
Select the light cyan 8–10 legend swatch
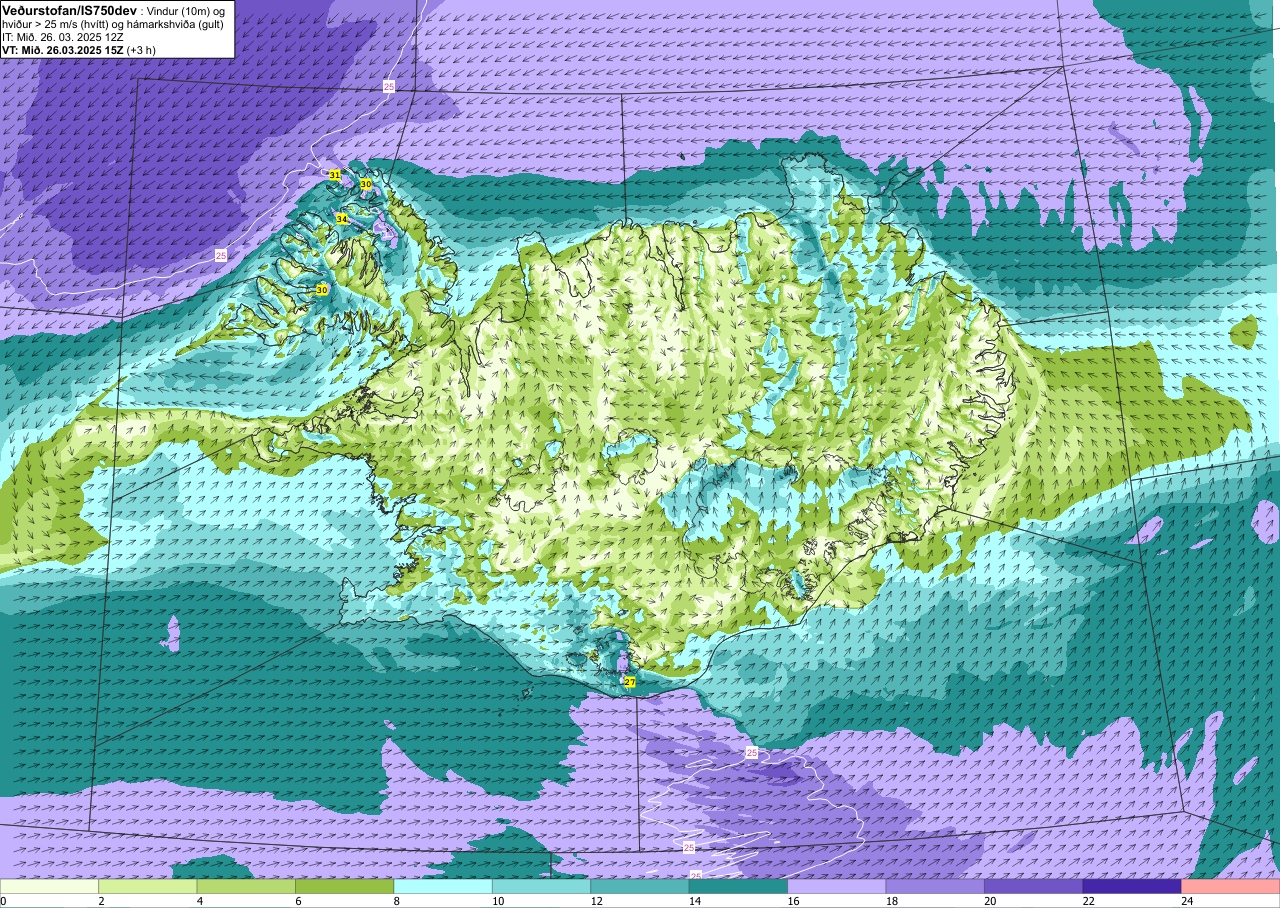tap(443, 886)
